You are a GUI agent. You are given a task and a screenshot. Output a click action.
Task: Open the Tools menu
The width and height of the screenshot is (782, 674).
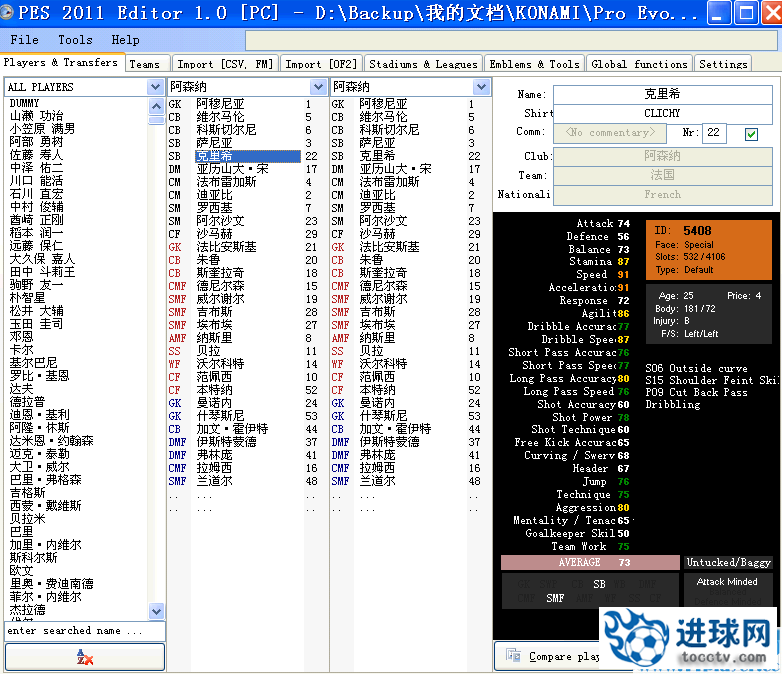[75, 39]
